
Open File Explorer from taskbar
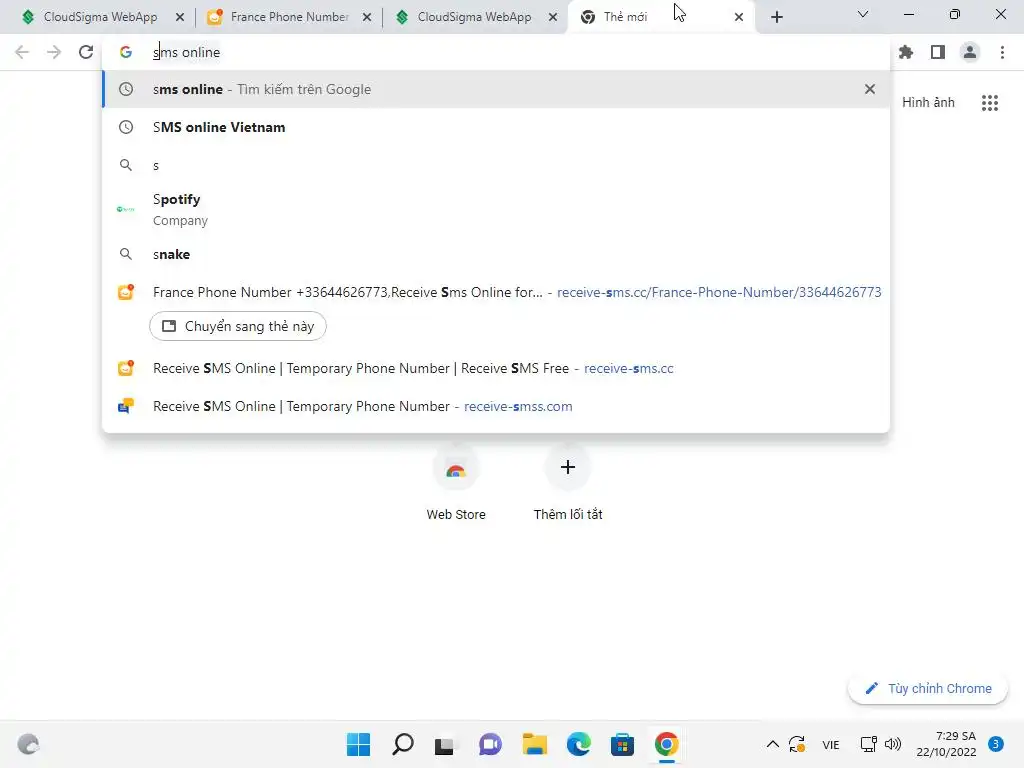click(534, 744)
